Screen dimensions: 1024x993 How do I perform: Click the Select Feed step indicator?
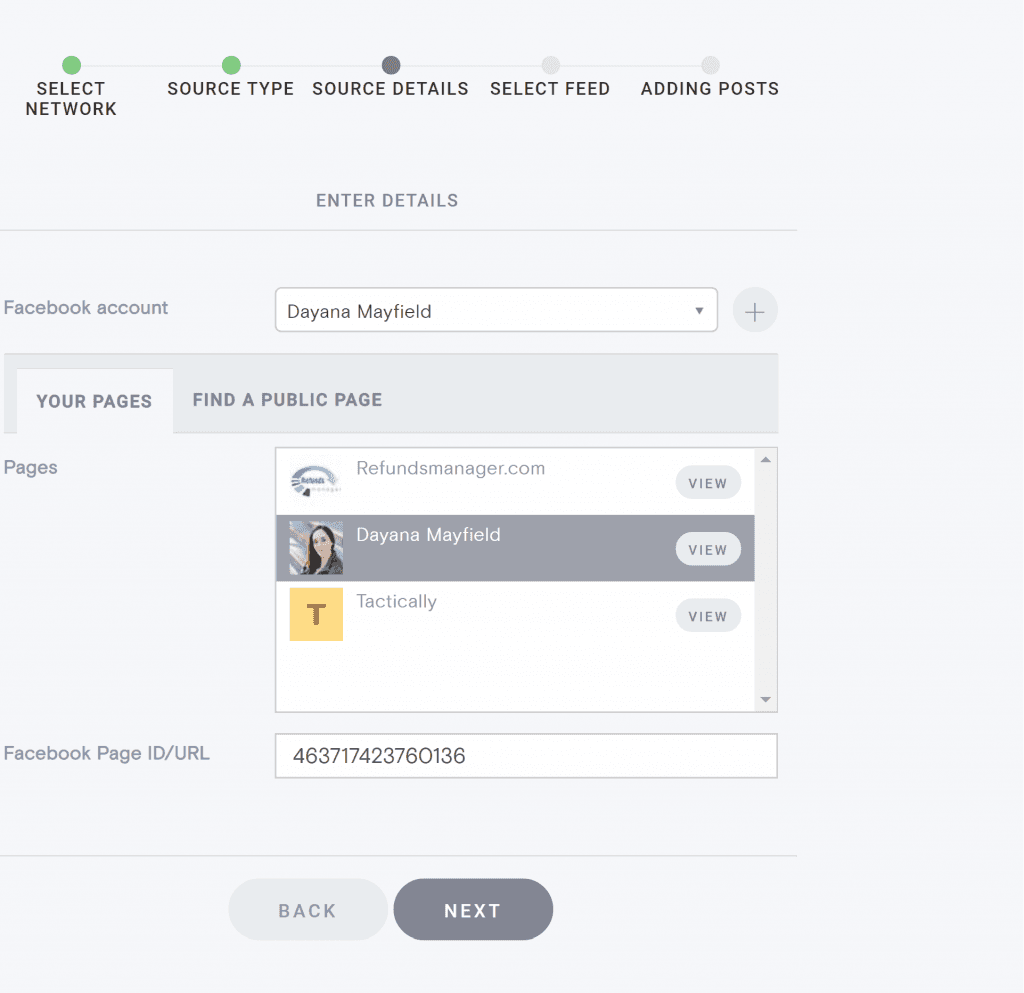550,63
